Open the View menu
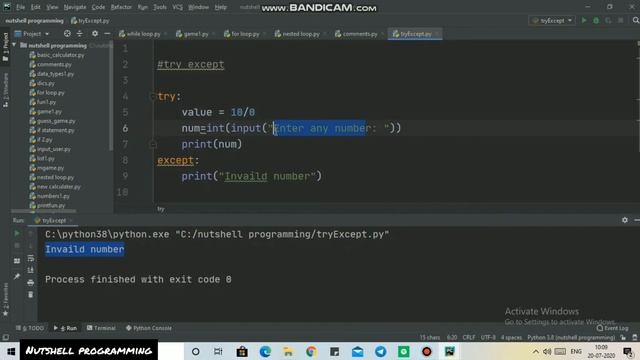 pyautogui.click(x=52, y=7)
